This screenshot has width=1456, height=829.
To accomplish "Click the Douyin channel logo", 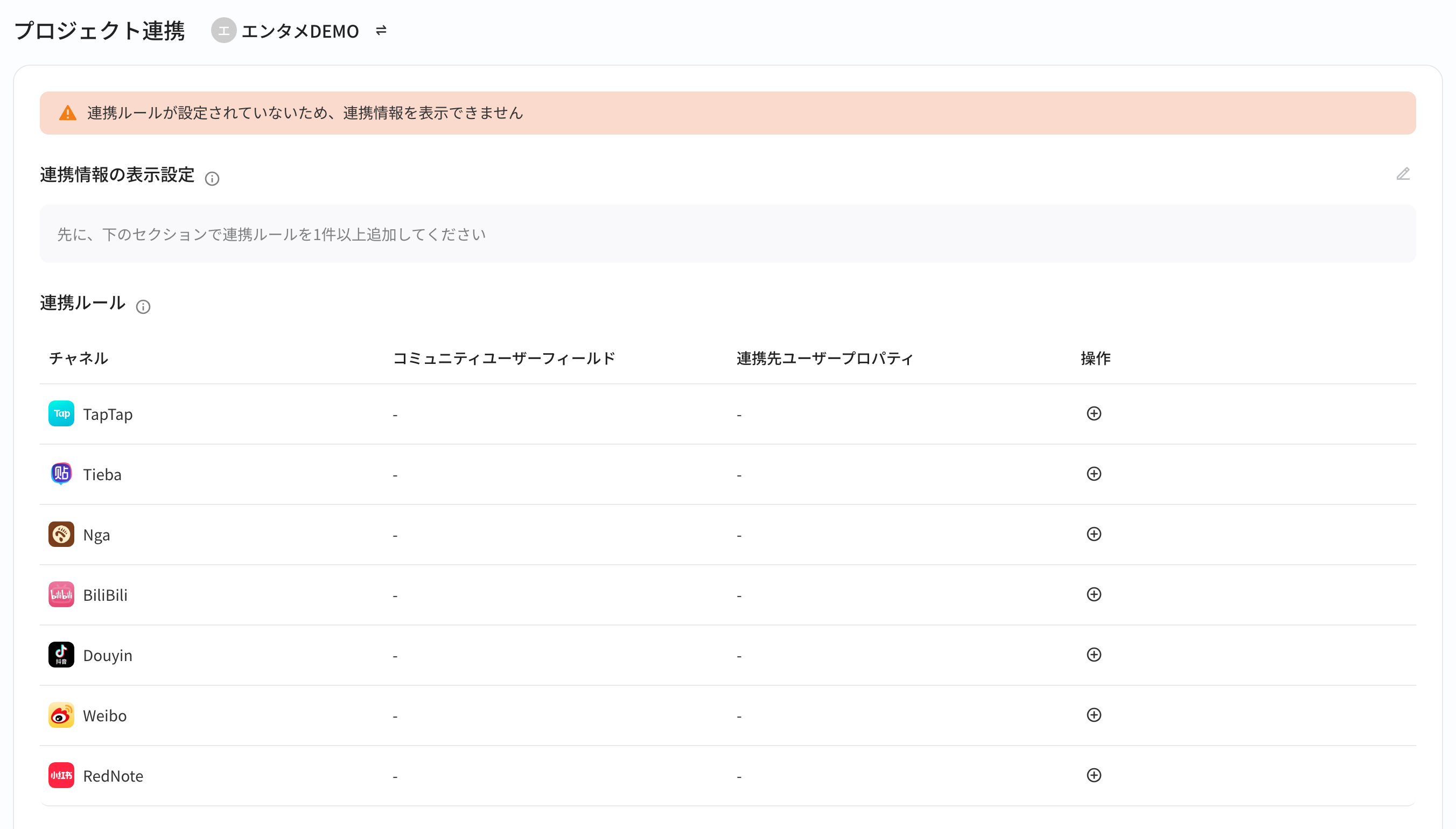I will (x=61, y=655).
